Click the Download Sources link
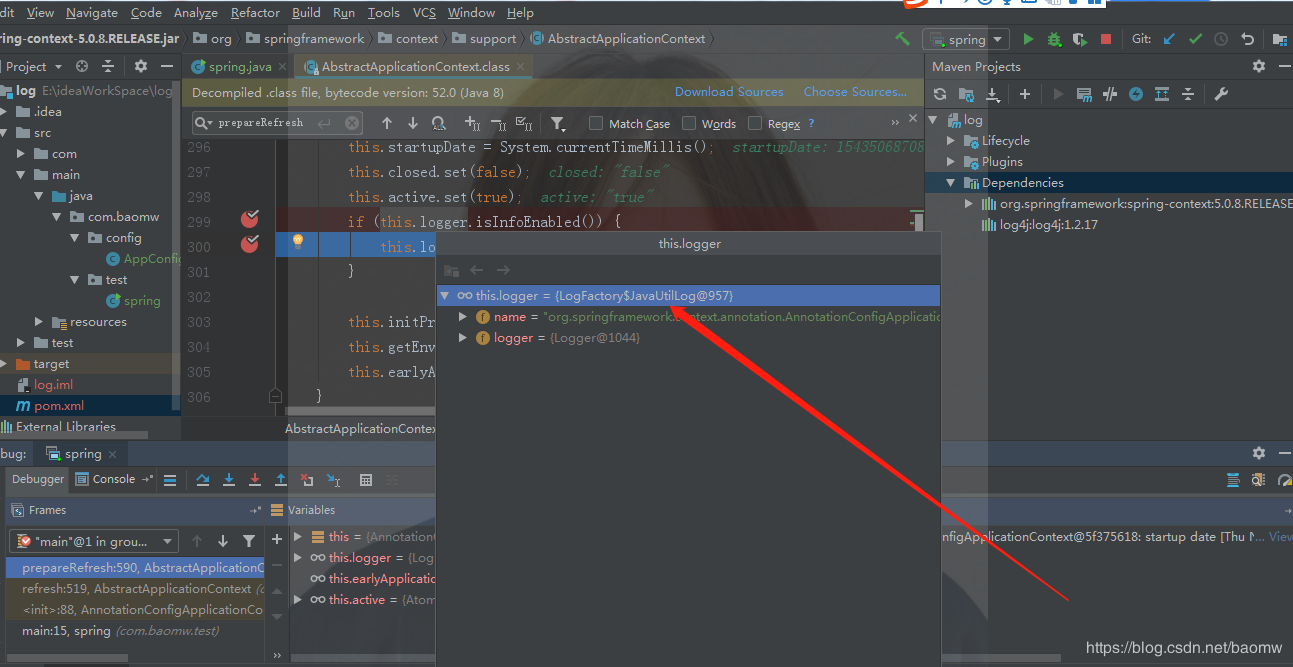 pyautogui.click(x=729, y=92)
